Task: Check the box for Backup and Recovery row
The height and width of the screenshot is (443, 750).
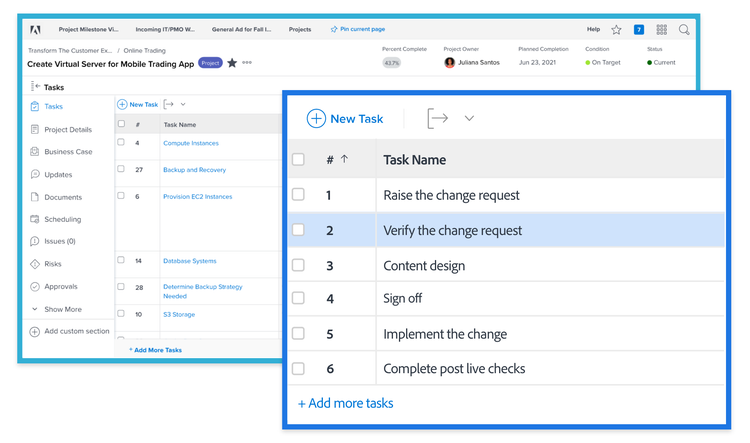Action: [121, 169]
